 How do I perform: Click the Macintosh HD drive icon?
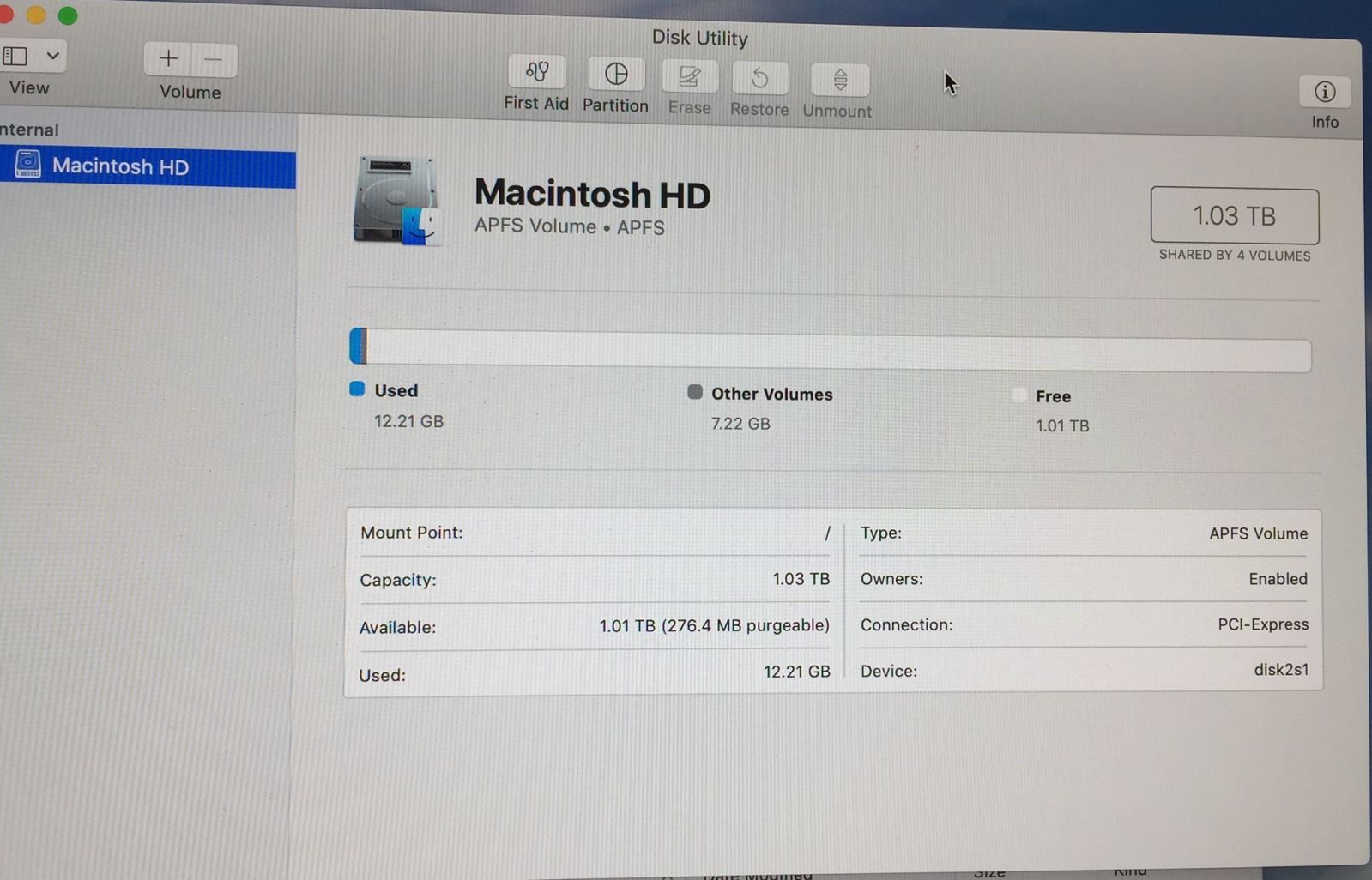coord(397,201)
